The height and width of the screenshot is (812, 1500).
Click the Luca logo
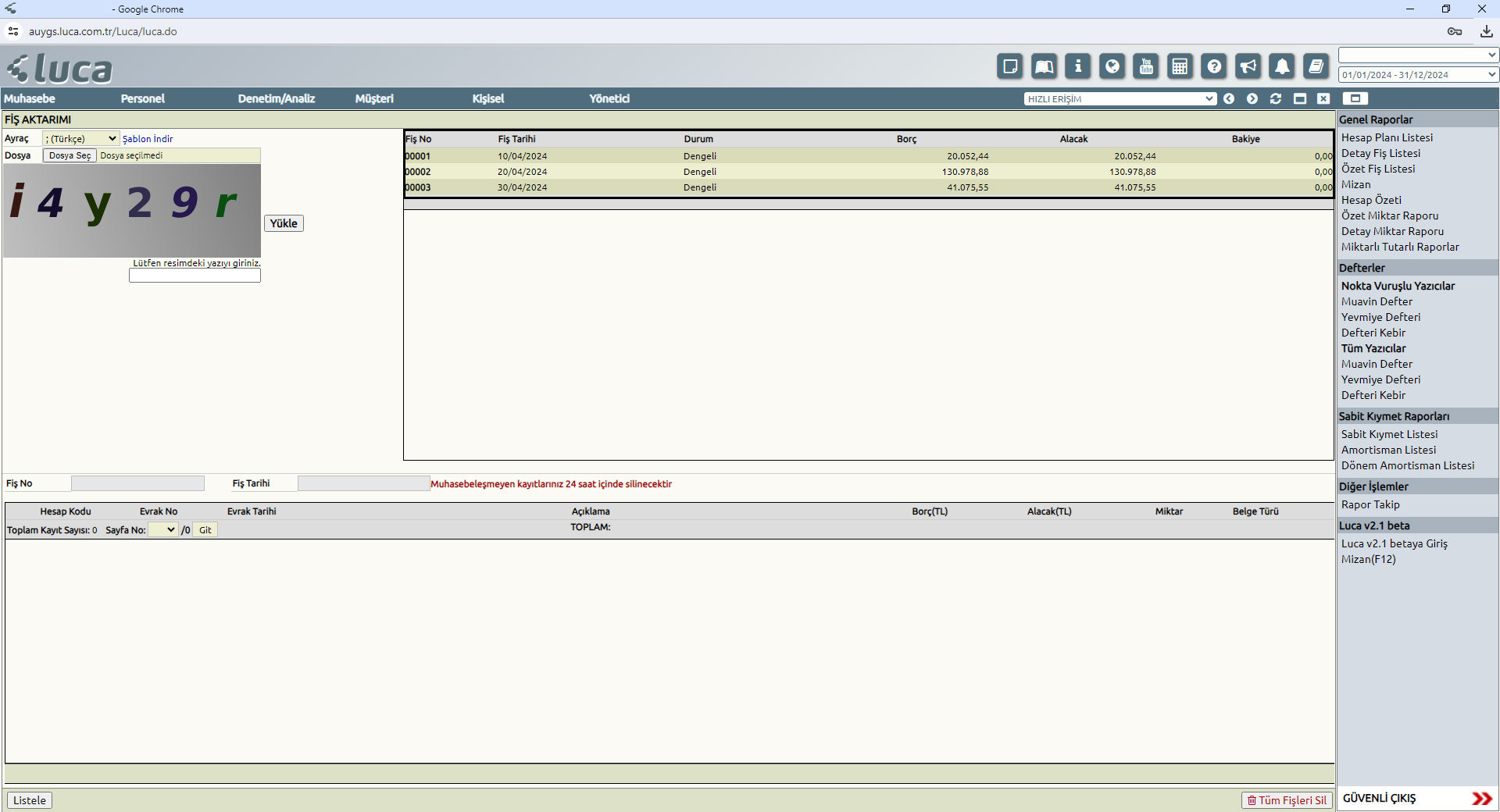coord(60,69)
